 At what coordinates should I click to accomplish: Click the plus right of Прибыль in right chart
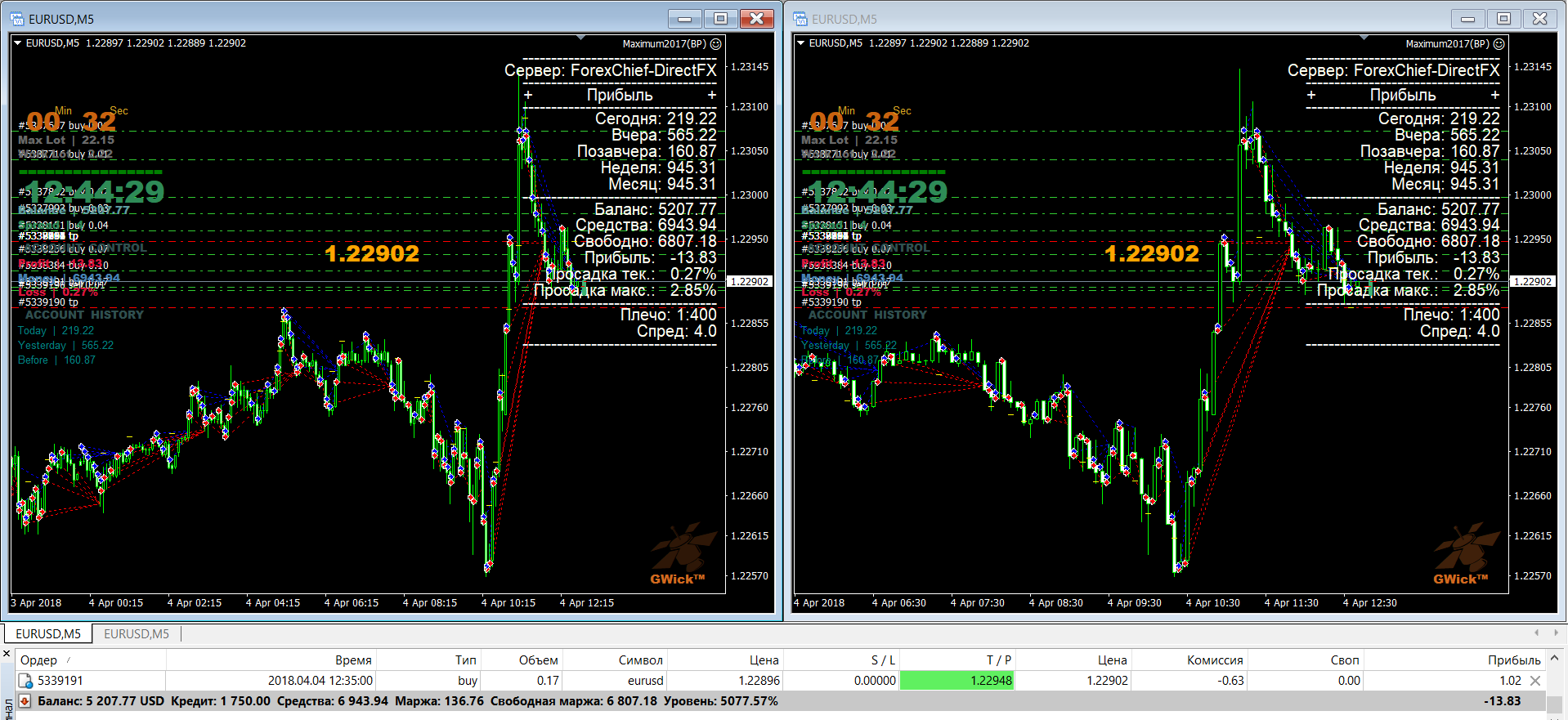(1495, 96)
